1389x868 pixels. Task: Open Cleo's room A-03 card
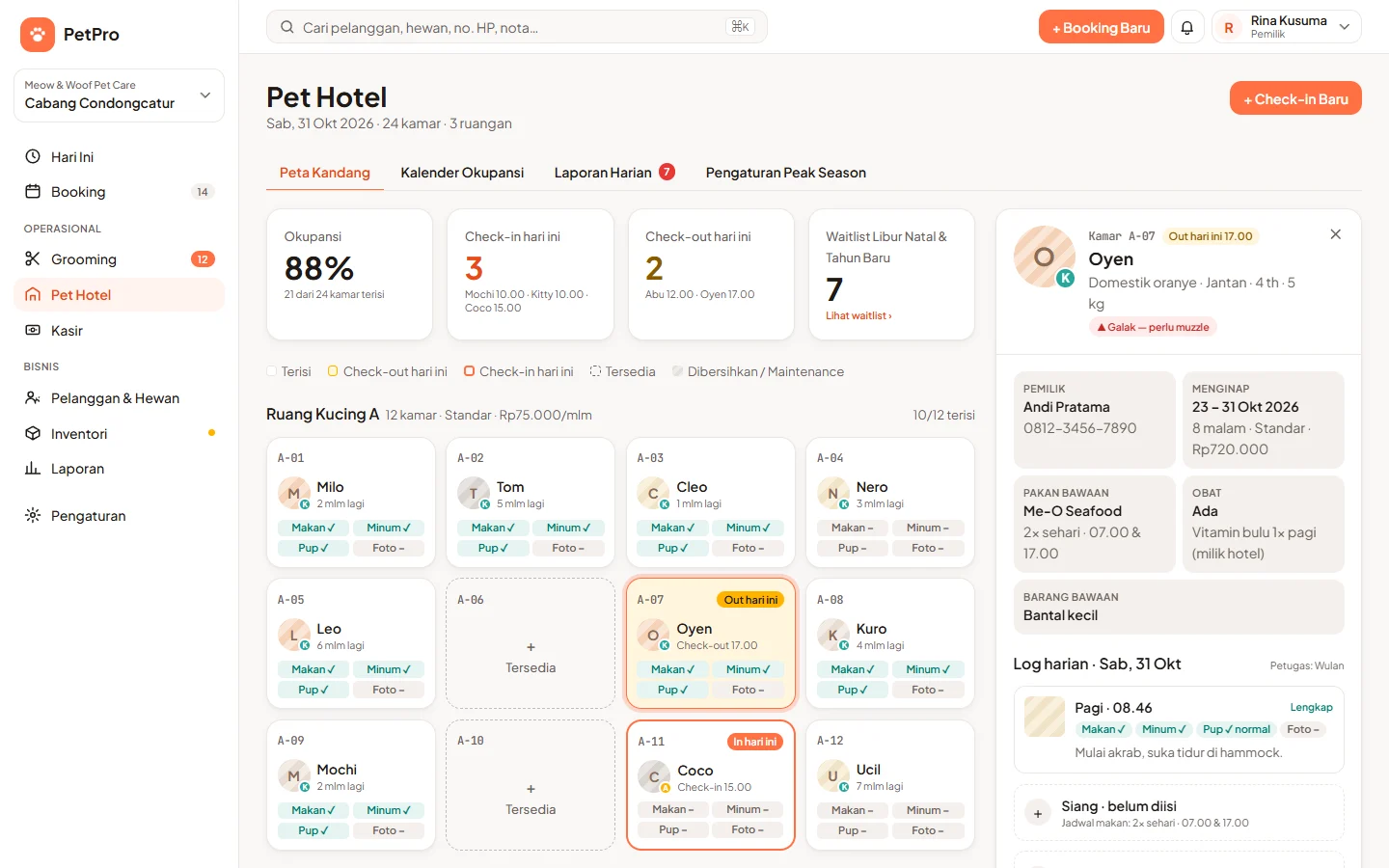pyautogui.click(x=711, y=502)
